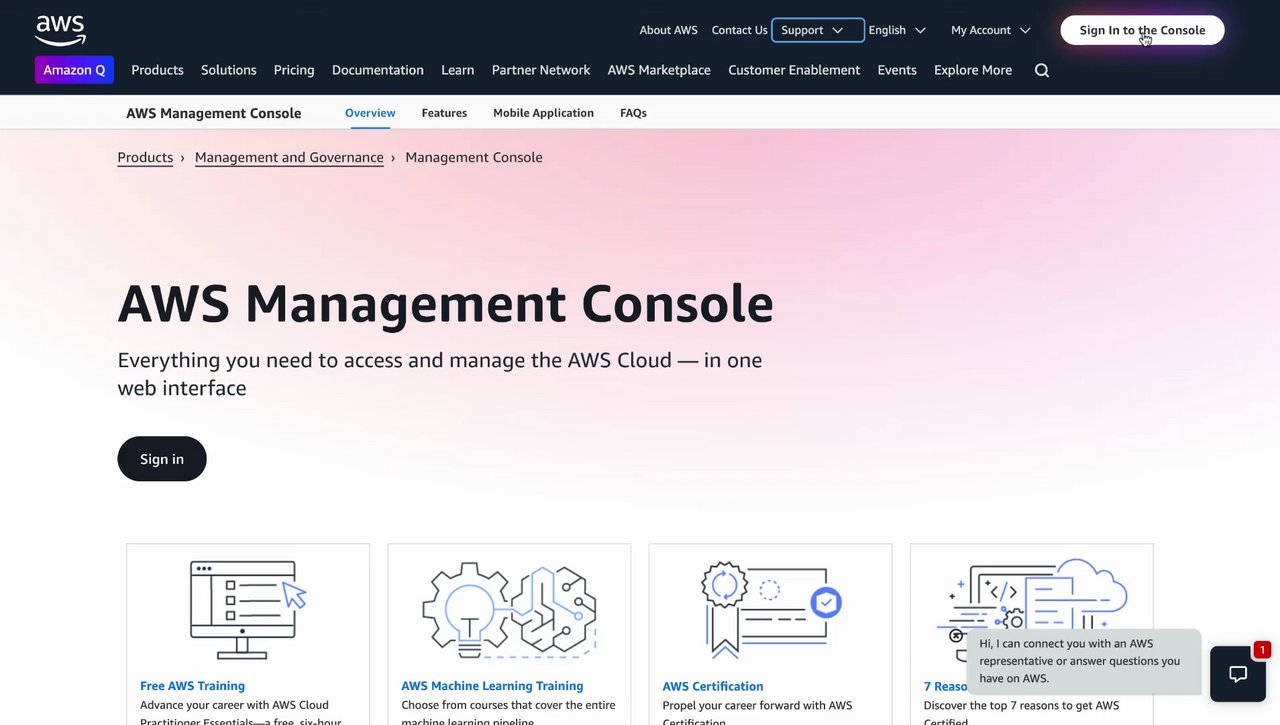Click the AWS Management Console subnav title
The width and height of the screenshot is (1280, 725).
pos(214,113)
